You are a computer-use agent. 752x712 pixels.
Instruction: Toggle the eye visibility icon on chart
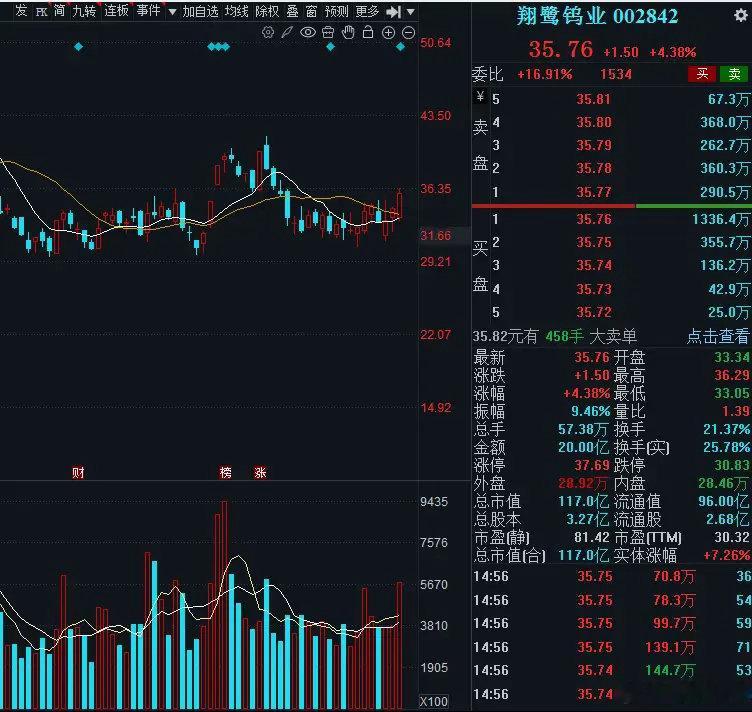point(308,33)
